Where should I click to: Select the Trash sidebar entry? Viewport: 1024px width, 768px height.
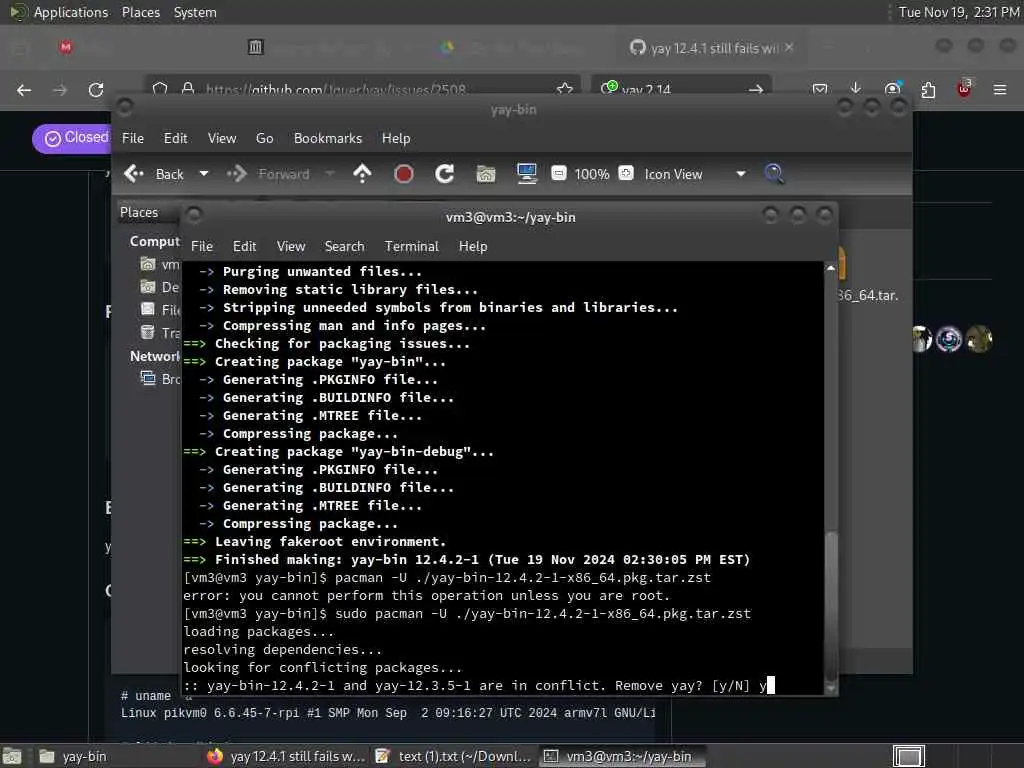(161, 332)
